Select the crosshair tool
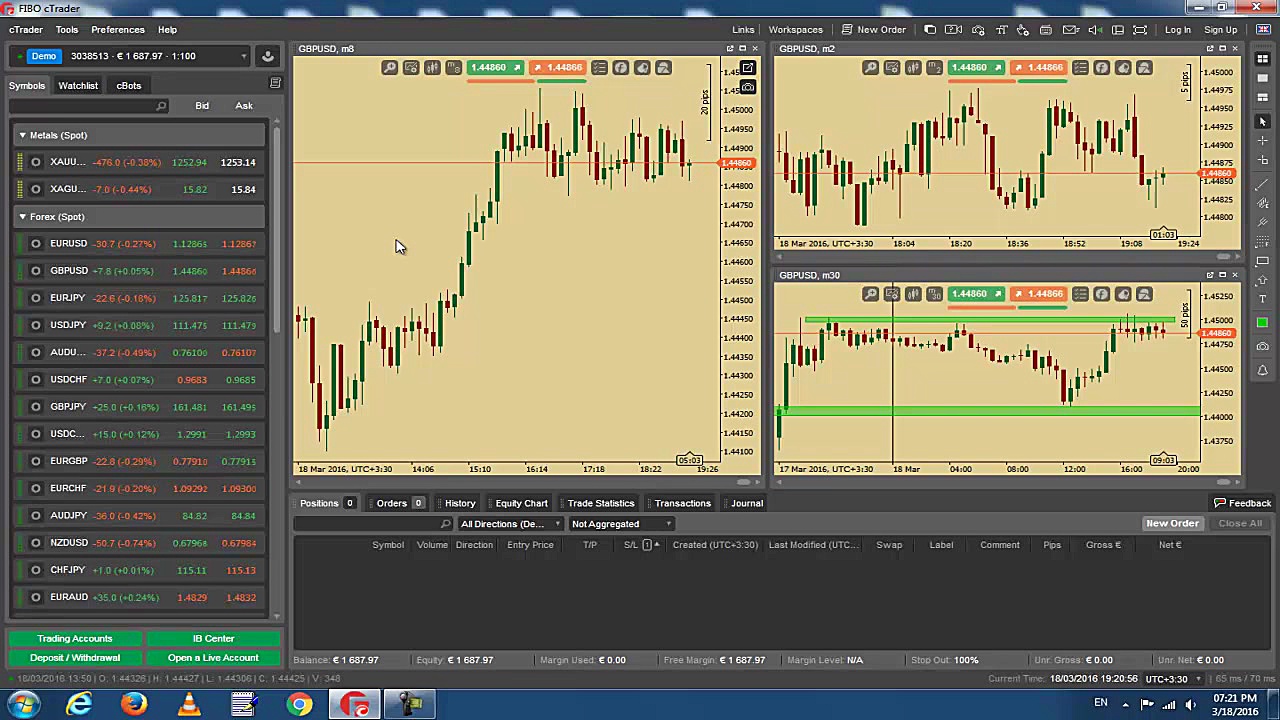Screen dimensions: 1280x720 click(1262, 141)
